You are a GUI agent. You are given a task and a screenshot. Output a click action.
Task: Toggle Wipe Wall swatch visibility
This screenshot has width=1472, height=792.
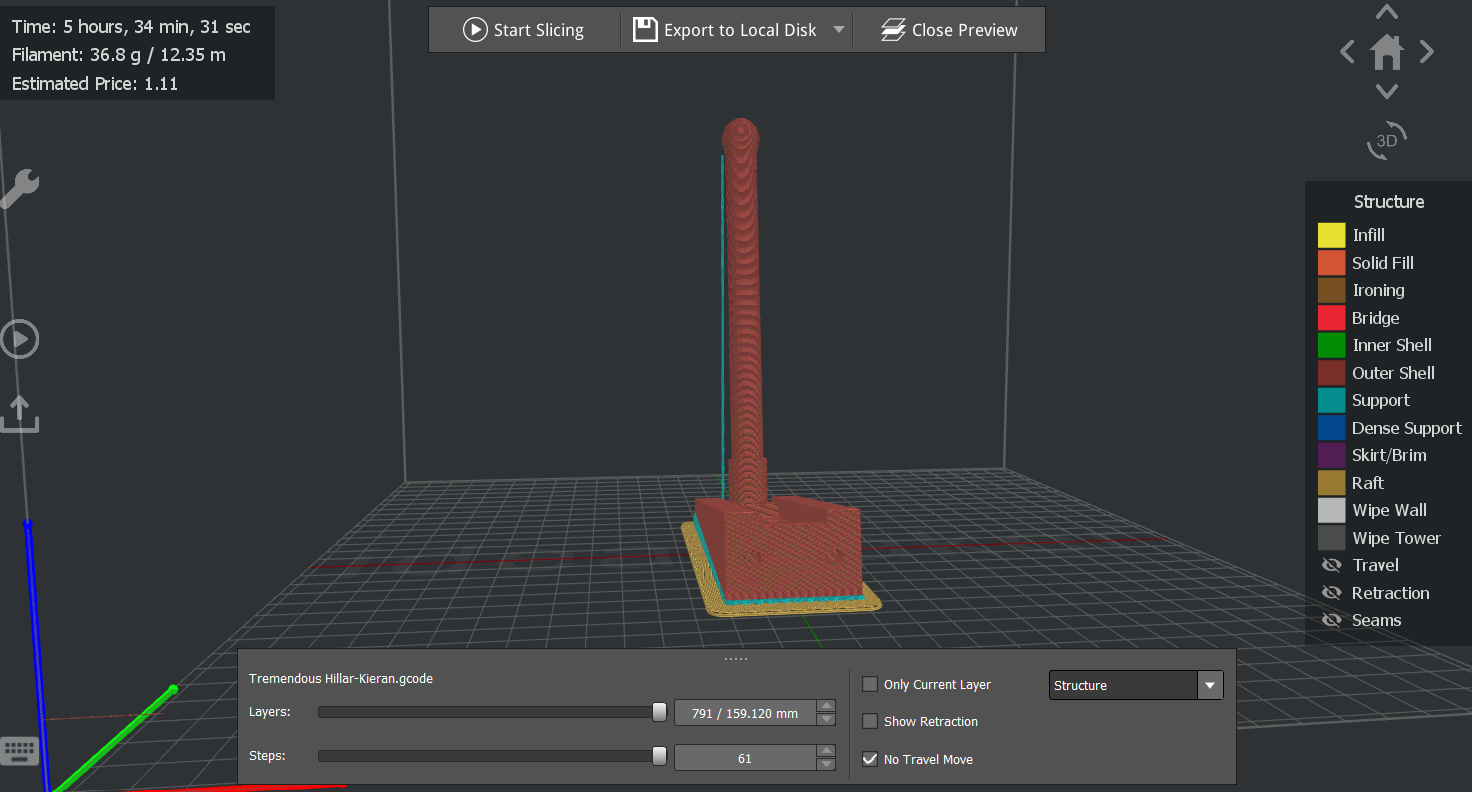[1331, 510]
